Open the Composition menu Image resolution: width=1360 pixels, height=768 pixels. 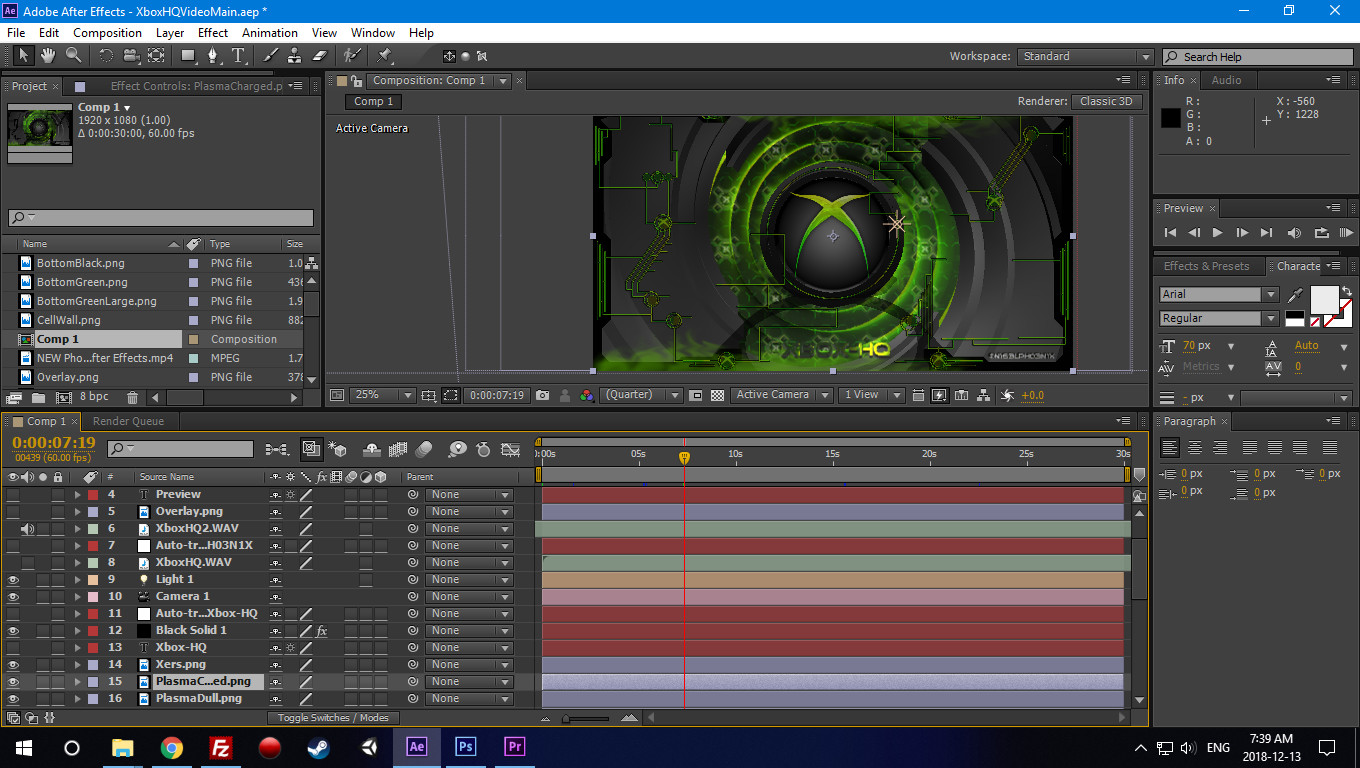pos(107,32)
